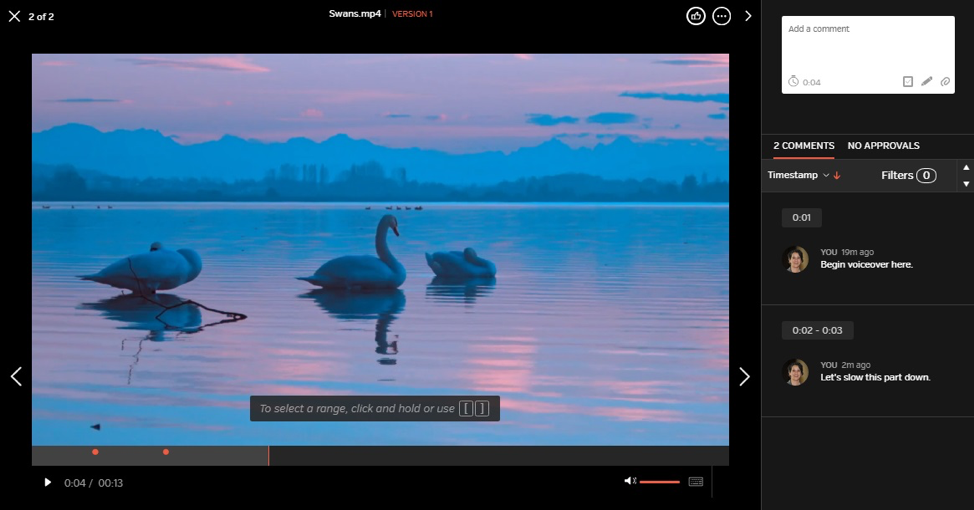
Task: Open keyboard shortcuts icon
Action: tap(696, 481)
